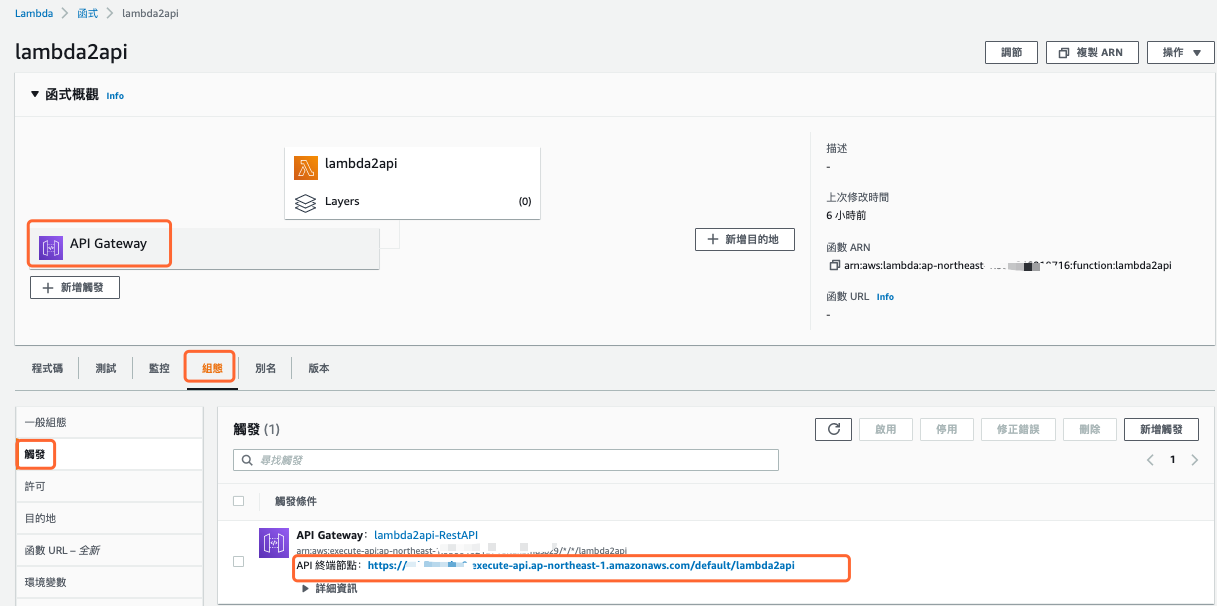The width and height of the screenshot is (1217, 606).
Task: Click 新增觸發 under the diagram
Action: [x=75, y=287]
